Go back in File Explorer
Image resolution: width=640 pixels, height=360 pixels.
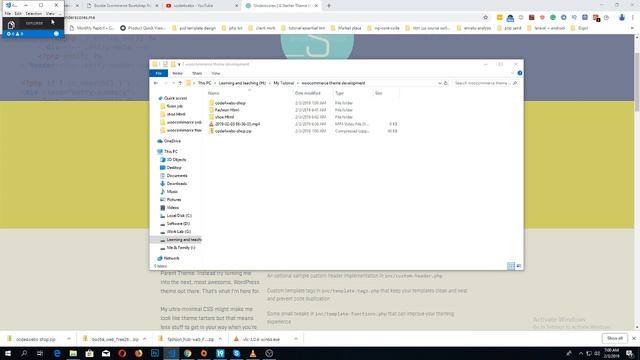tap(156, 83)
